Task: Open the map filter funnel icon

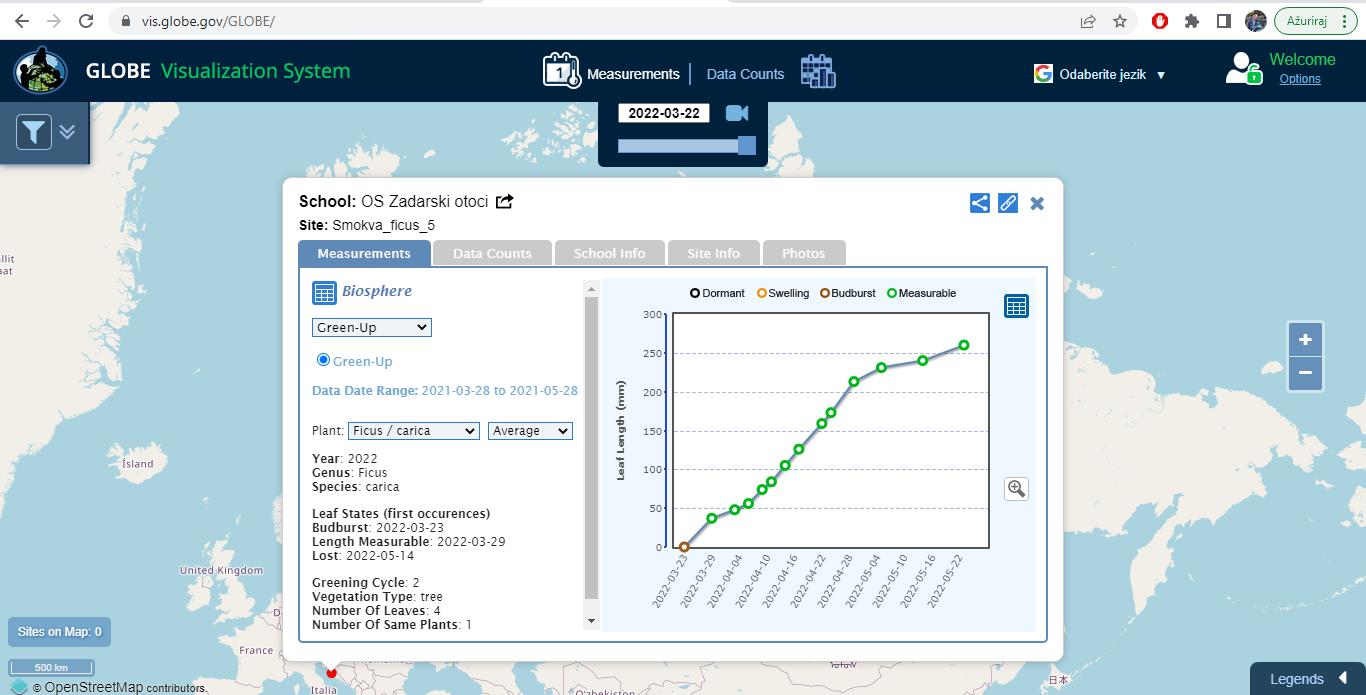Action: tap(34, 132)
